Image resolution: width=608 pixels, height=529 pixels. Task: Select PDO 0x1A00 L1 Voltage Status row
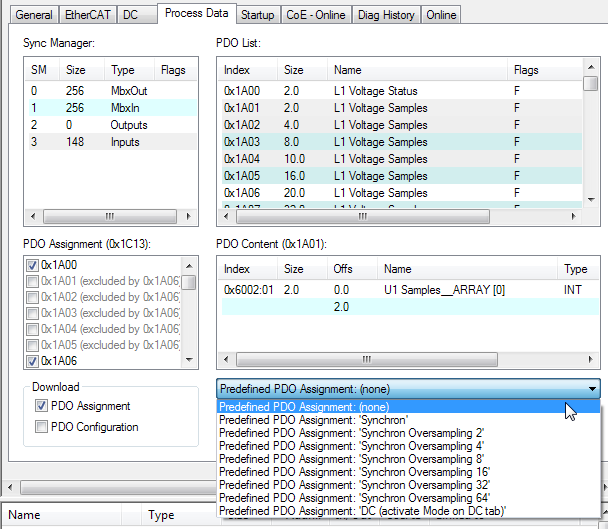pos(401,91)
